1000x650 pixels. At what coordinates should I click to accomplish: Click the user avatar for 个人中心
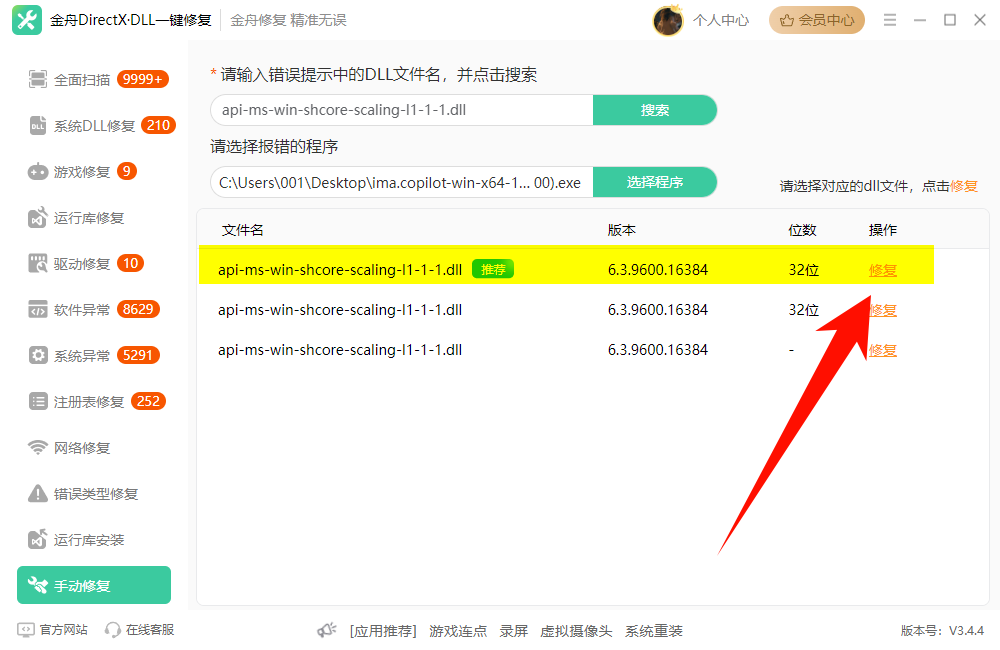(x=668, y=20)
